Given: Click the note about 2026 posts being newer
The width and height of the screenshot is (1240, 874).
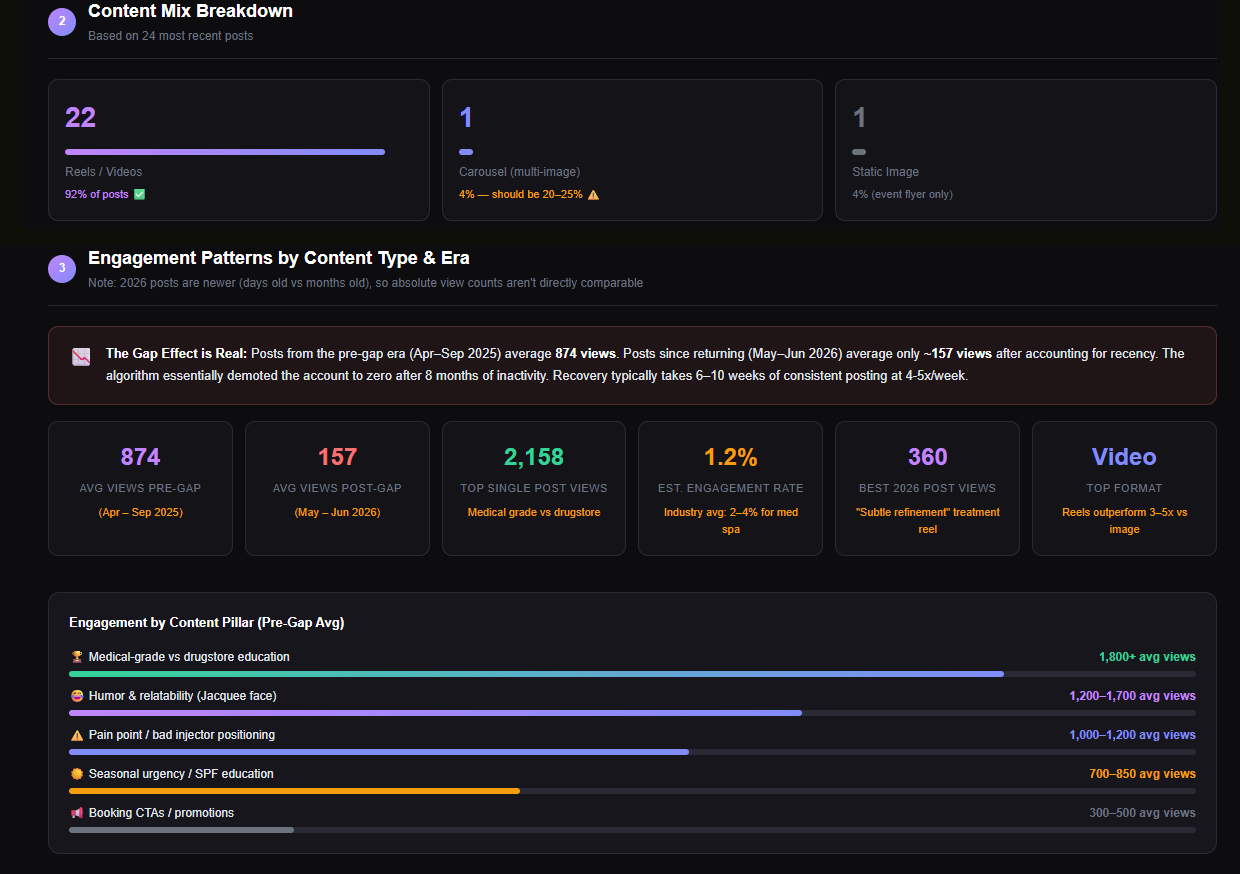Looking at the screenshot, I should click(x=365, y=283).
